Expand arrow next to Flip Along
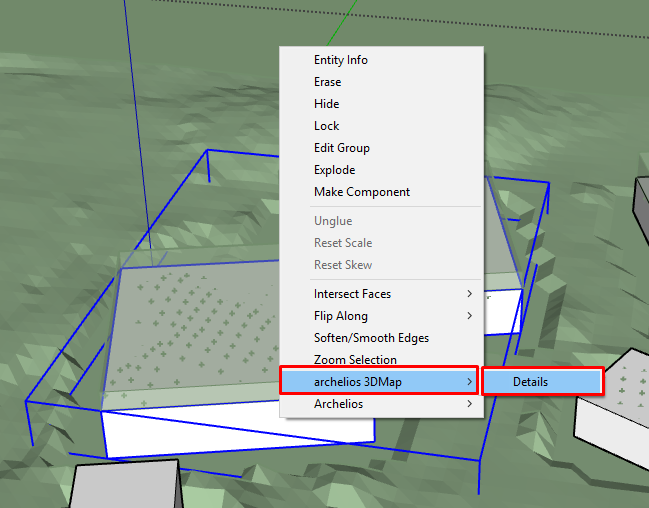The image size is (649, 508). pos(469,315)
